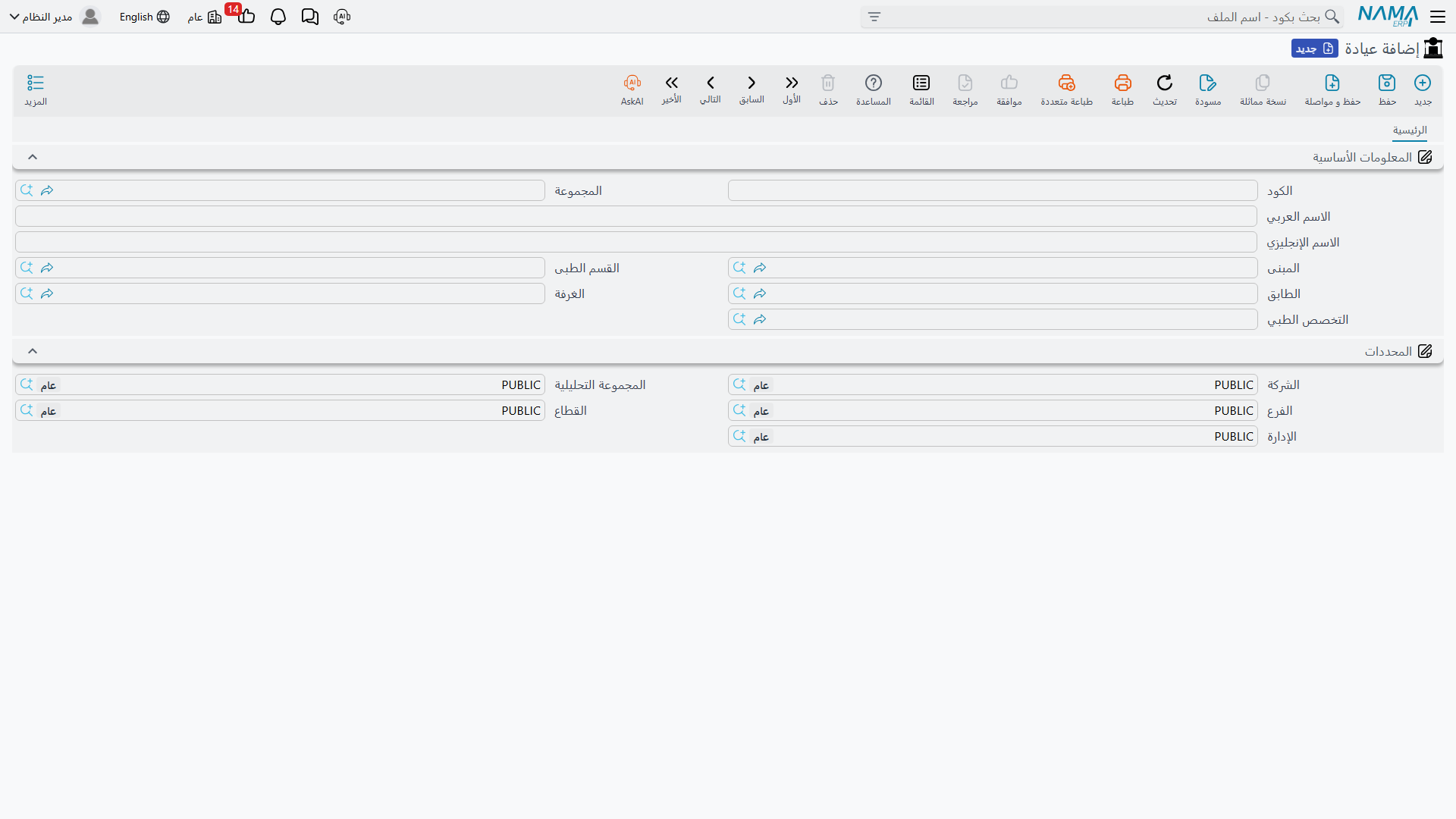Image resolution: width=1456 pixels, height=819 pixels.
Task: Click the top bar AI assistant icon
Action: pyautogui.click(x=342, y=17)
